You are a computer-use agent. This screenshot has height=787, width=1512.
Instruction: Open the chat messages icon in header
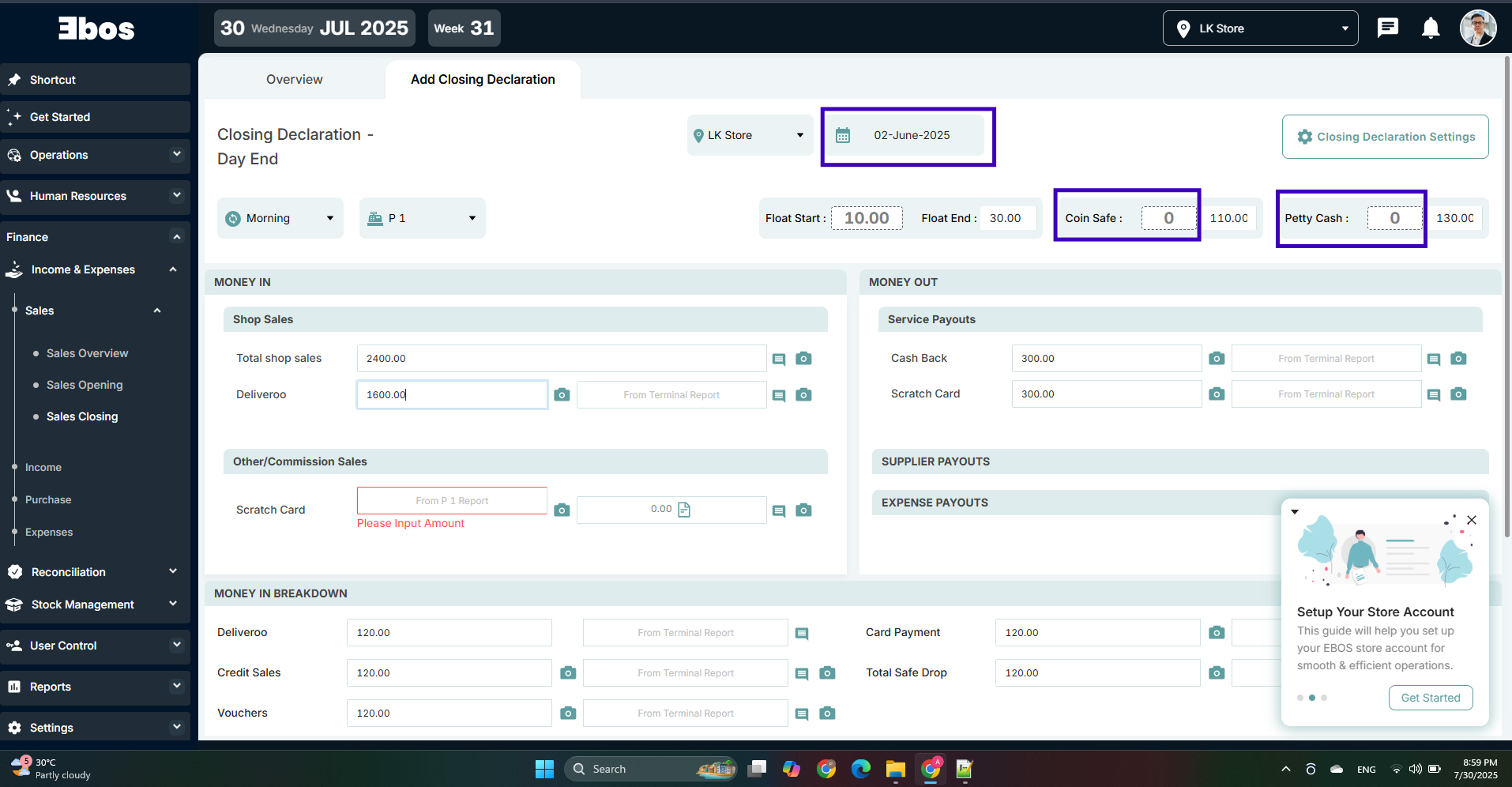click(1388, 28)
